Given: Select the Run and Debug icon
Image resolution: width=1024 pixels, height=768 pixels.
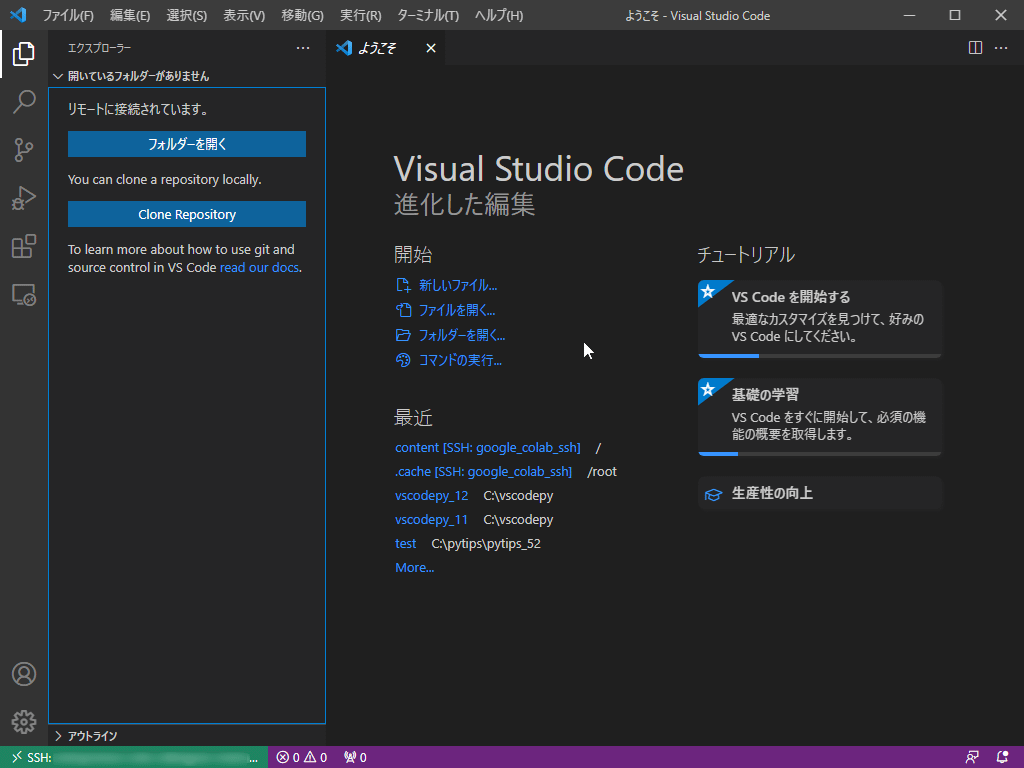Looking at the screenshot, I should click(24, 198).
